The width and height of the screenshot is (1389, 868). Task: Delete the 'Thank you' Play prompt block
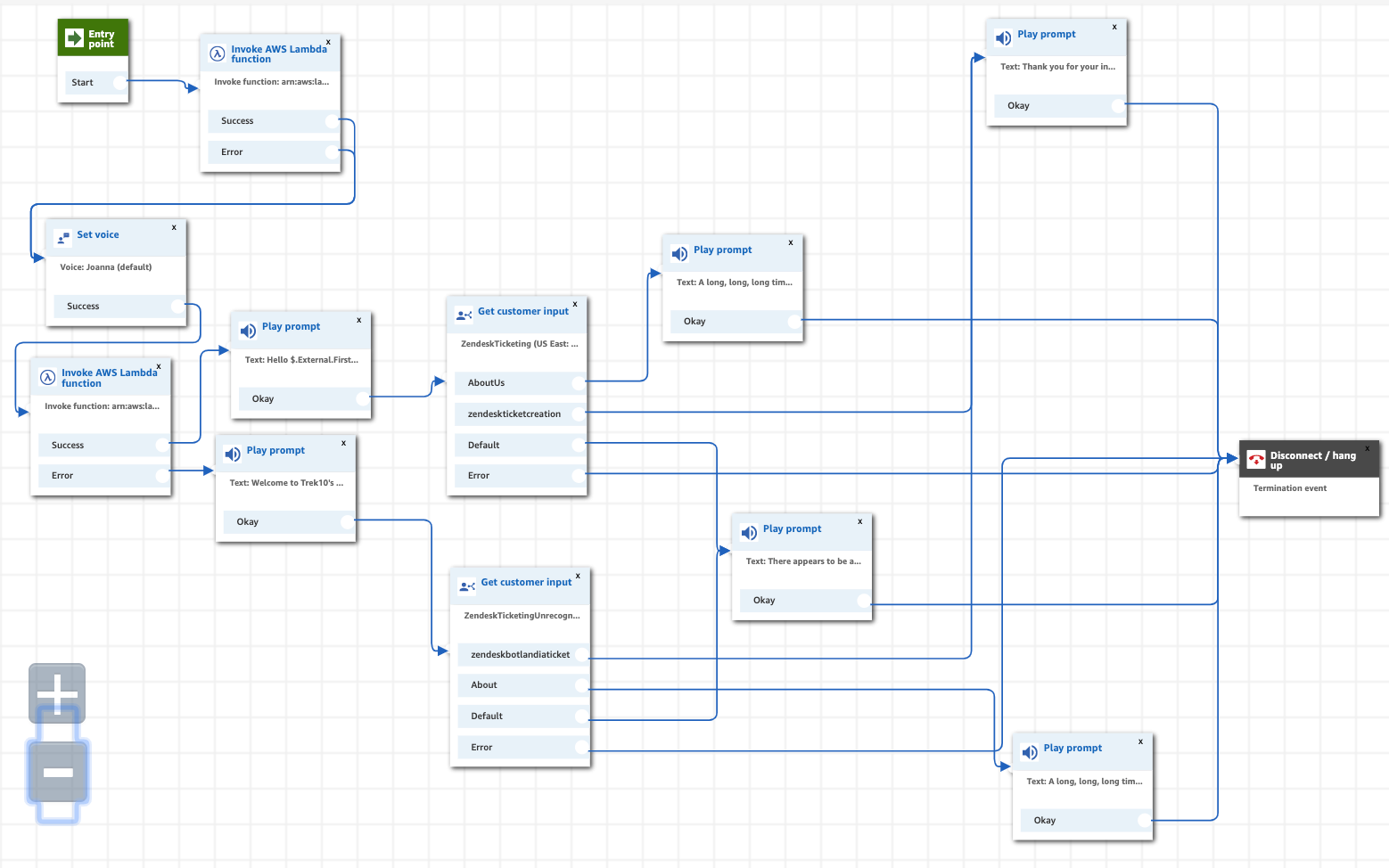click(x=1114, y=27)
